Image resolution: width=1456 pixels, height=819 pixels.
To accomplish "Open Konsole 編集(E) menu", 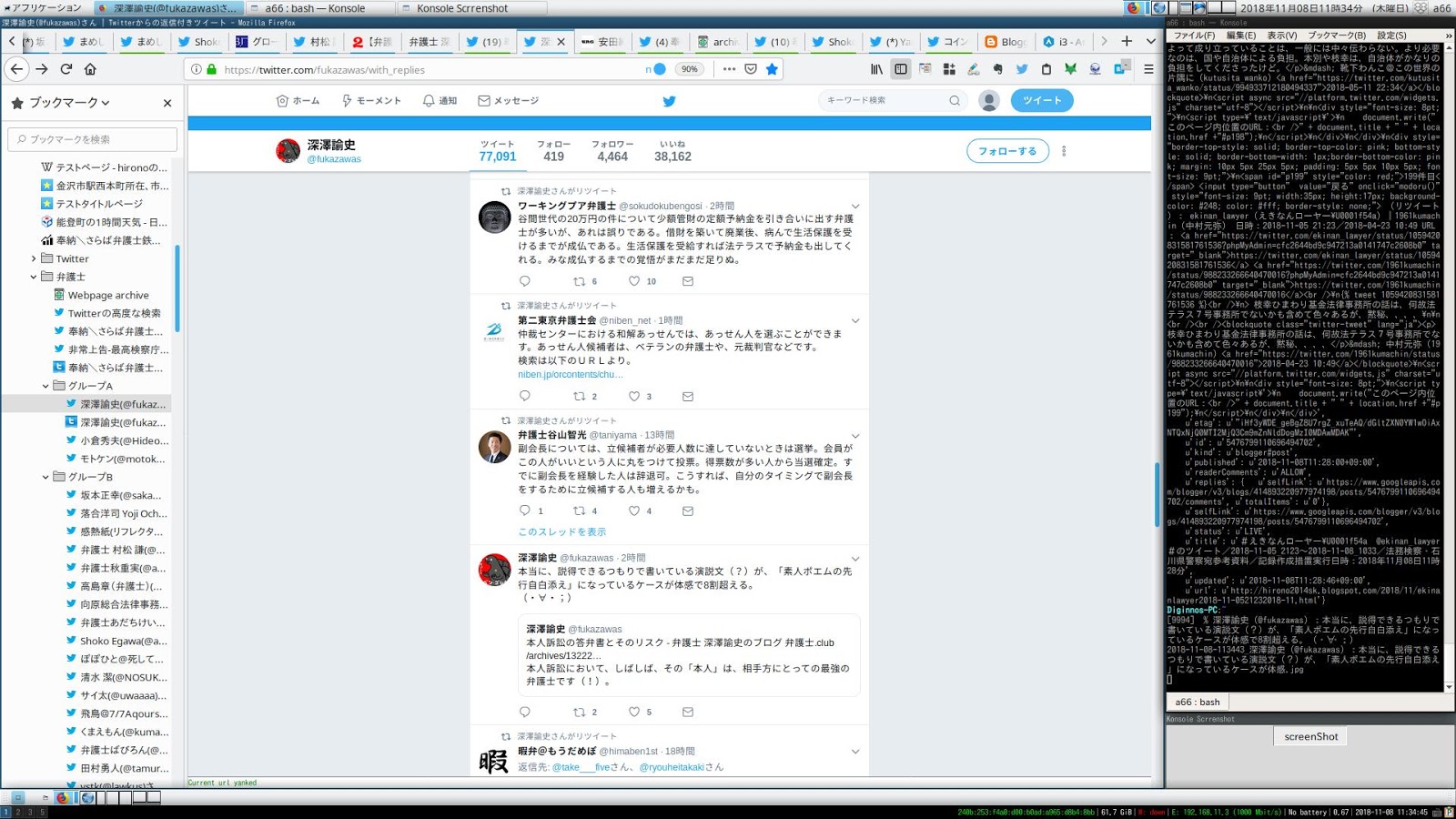I will click(x=1241, y=35).
